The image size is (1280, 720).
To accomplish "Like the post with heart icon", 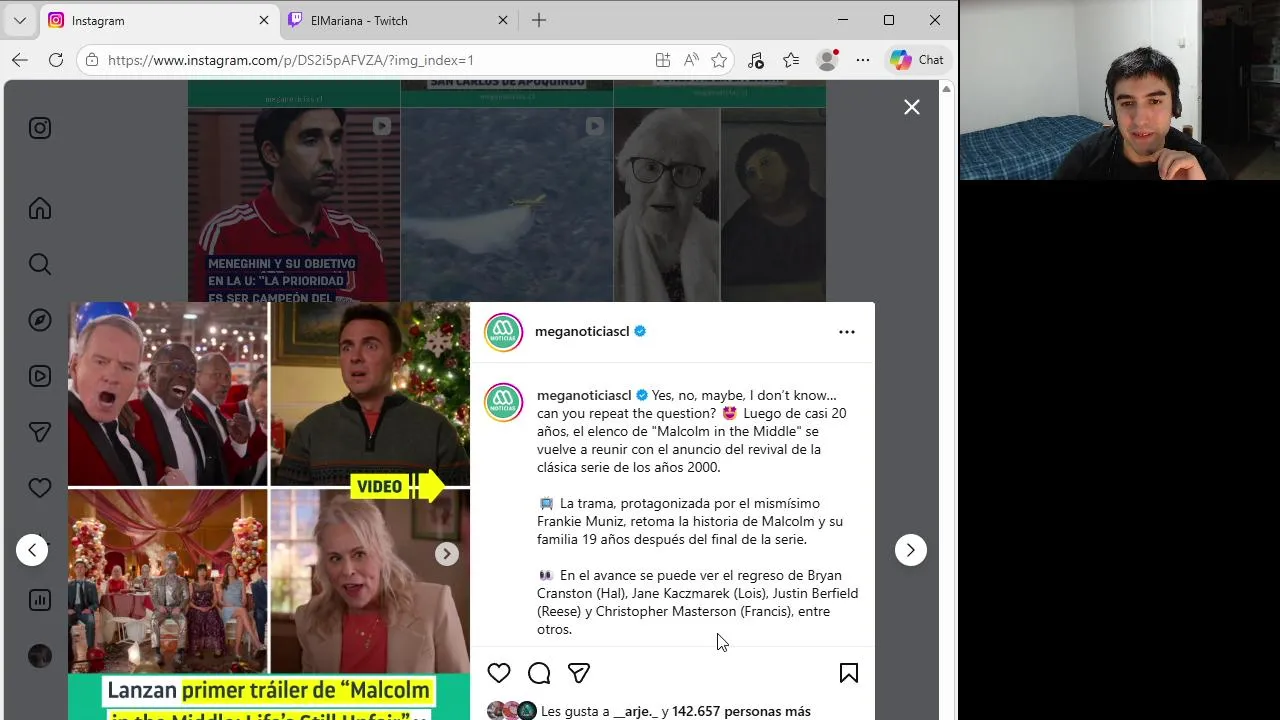I will (x=499, y=673).
